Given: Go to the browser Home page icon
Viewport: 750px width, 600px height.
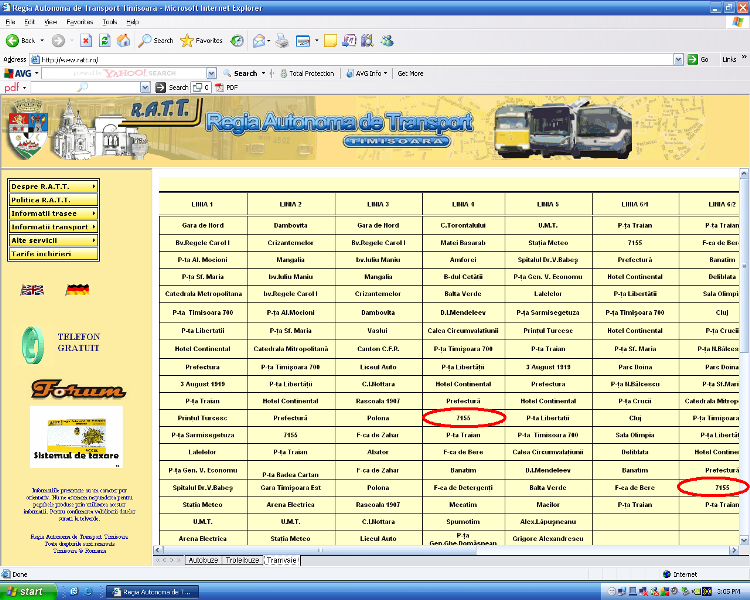Looking at the screenshot, I should point(124,41).
